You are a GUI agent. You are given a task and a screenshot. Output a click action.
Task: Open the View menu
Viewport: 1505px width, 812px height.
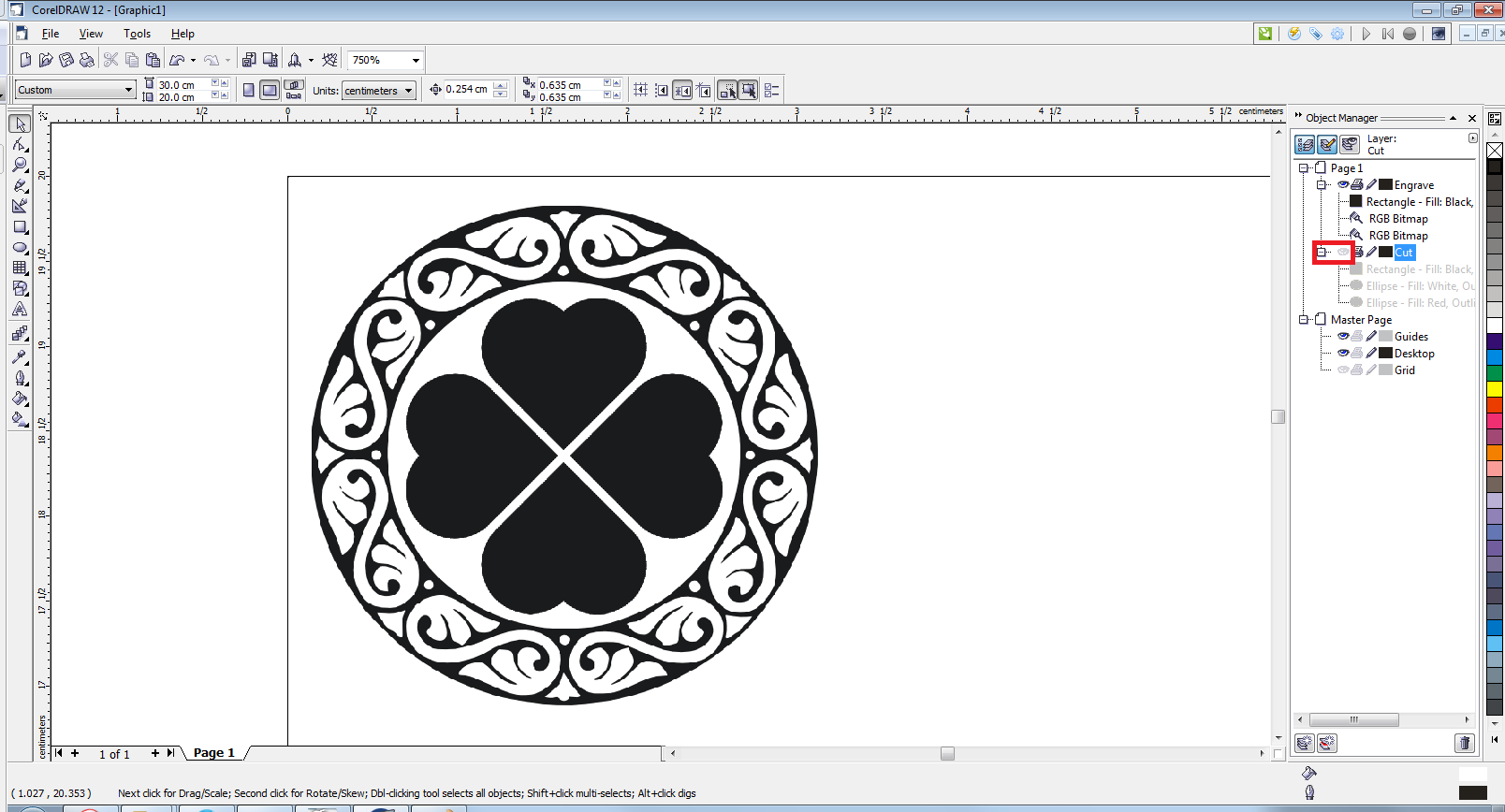(91, 34)
